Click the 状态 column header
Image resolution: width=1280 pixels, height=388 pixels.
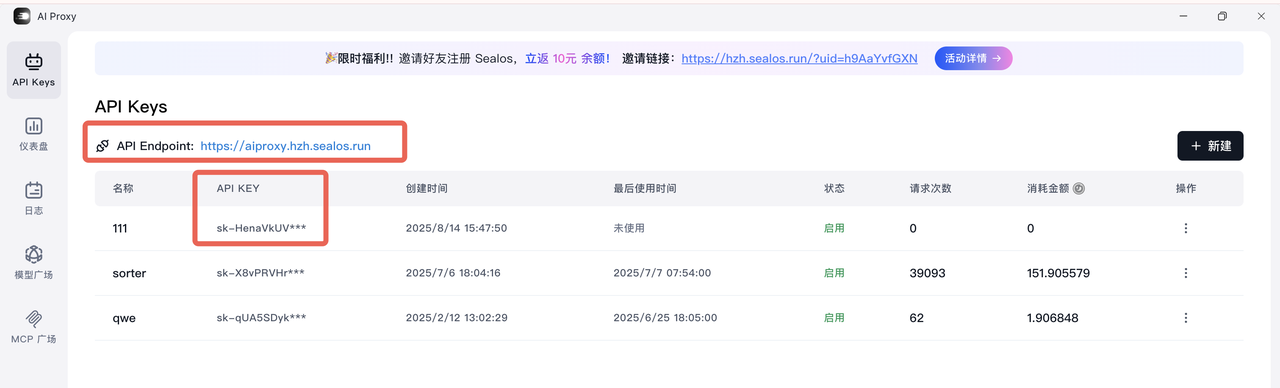[834, 188]
